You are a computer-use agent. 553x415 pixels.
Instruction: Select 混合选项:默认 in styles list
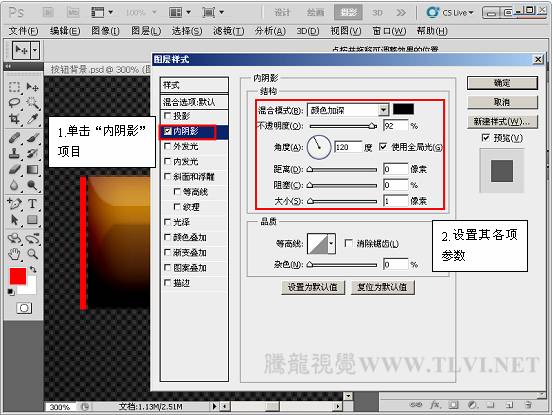194,102
